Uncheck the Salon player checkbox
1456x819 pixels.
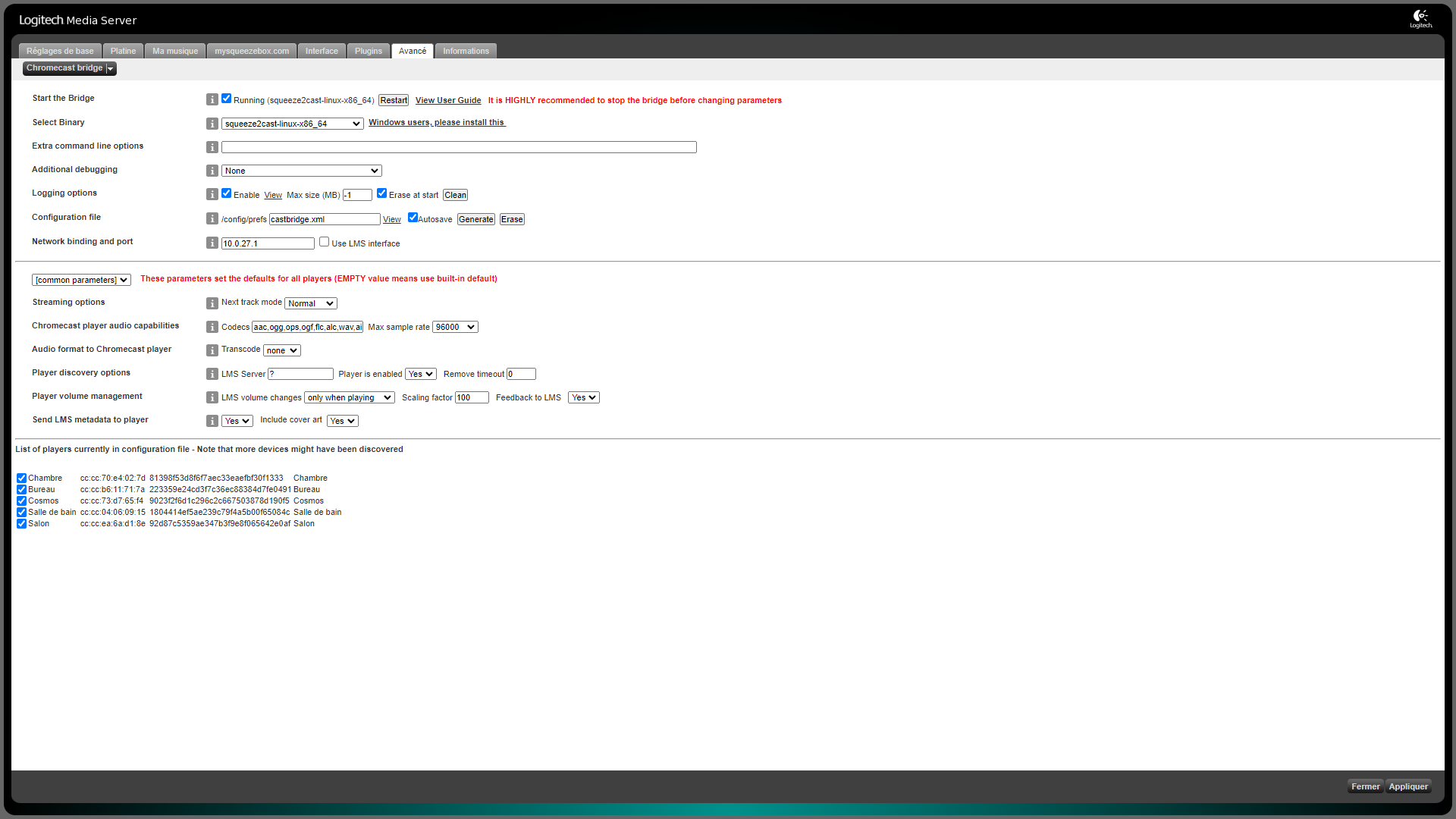coord(21,524)
